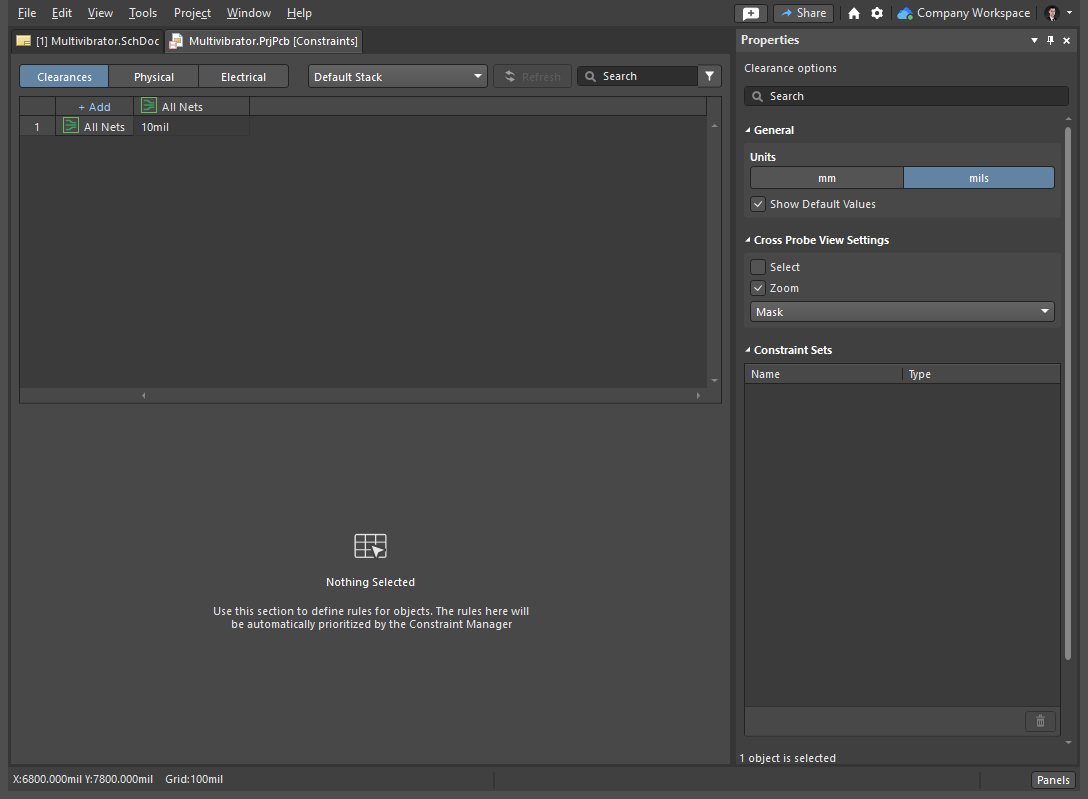Open Properties panel options arrow

(1035, 40)
